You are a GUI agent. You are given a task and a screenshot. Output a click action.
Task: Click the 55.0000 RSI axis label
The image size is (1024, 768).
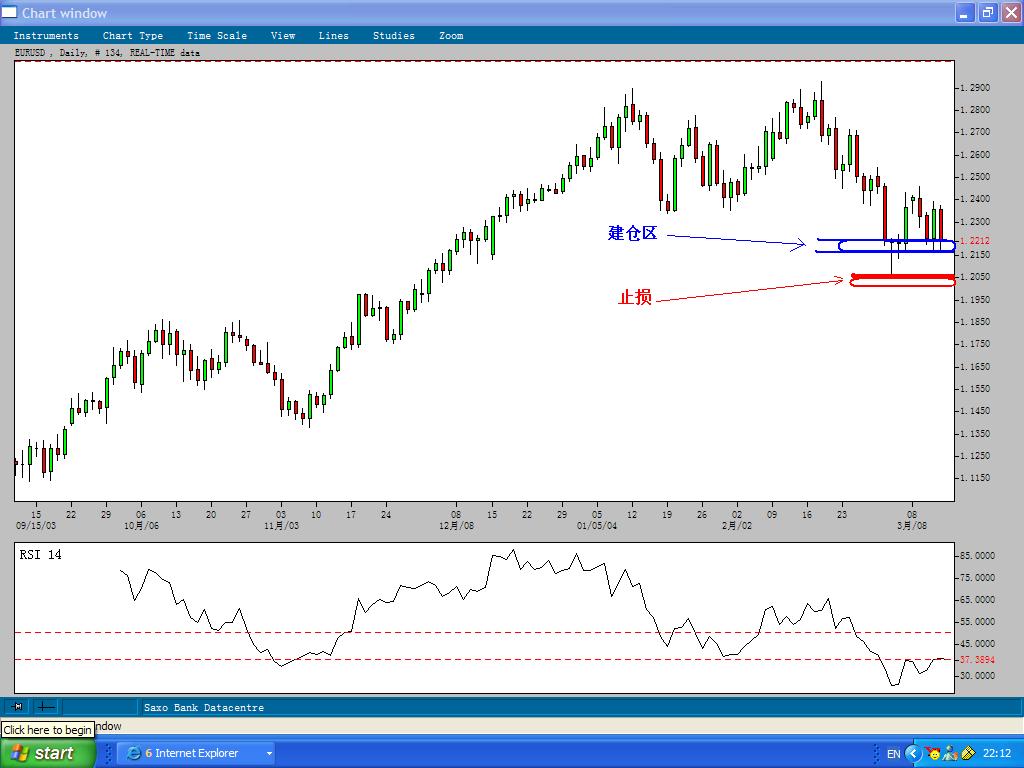tap(978, 622)
